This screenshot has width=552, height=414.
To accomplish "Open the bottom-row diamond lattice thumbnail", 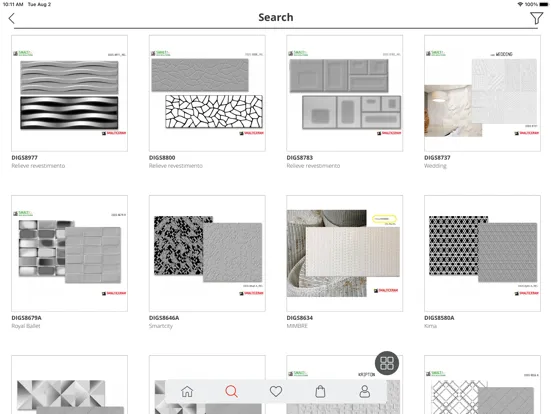I will coord(482,385).
